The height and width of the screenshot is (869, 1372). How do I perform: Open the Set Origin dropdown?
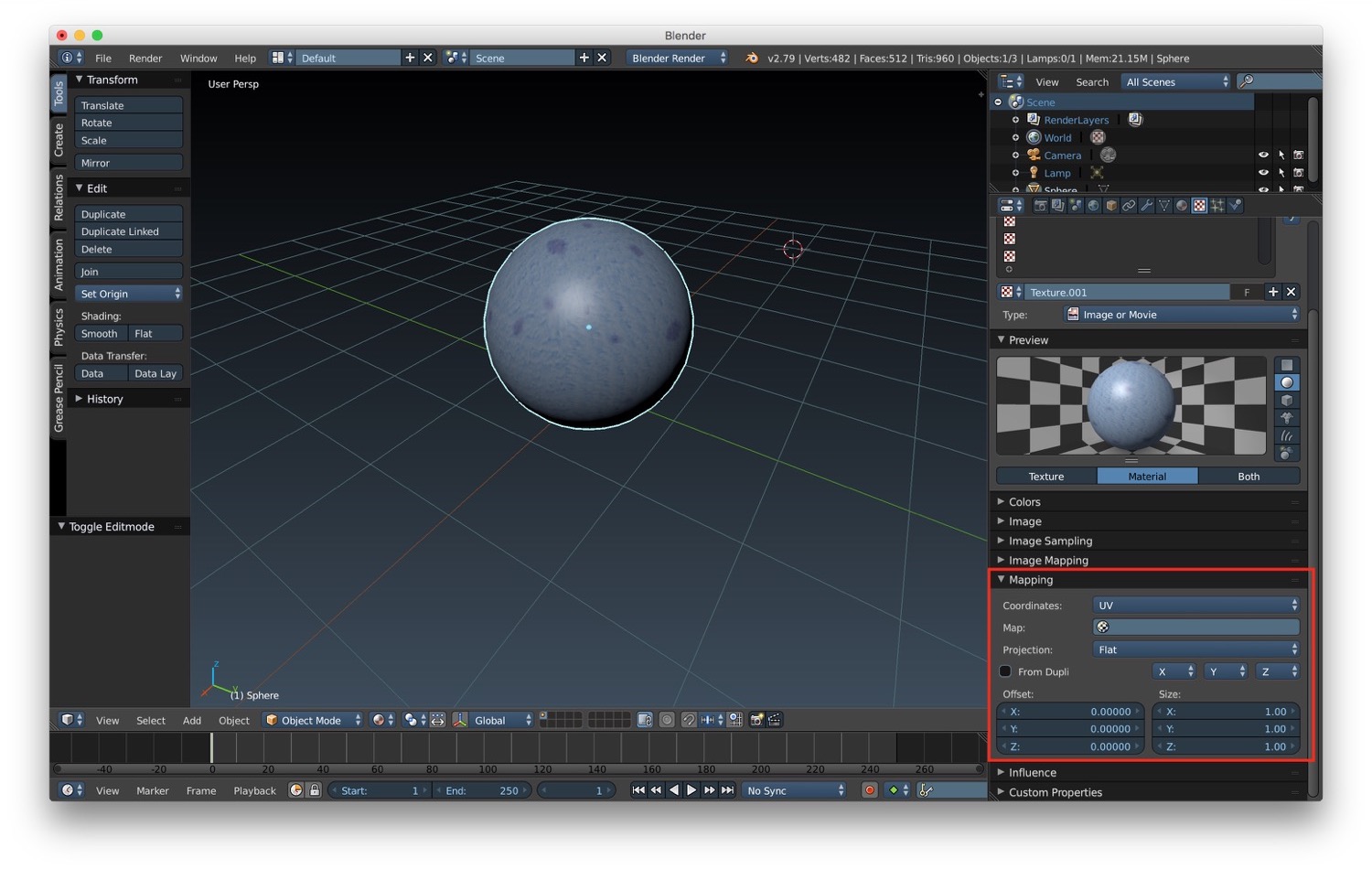tap(128, 294)
